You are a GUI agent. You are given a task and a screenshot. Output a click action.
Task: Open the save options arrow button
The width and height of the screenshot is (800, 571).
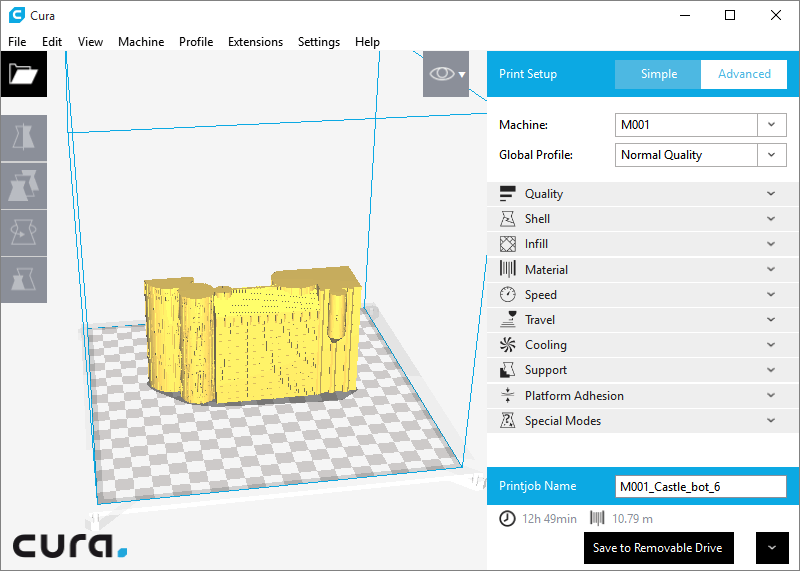(x=771, y=548)
